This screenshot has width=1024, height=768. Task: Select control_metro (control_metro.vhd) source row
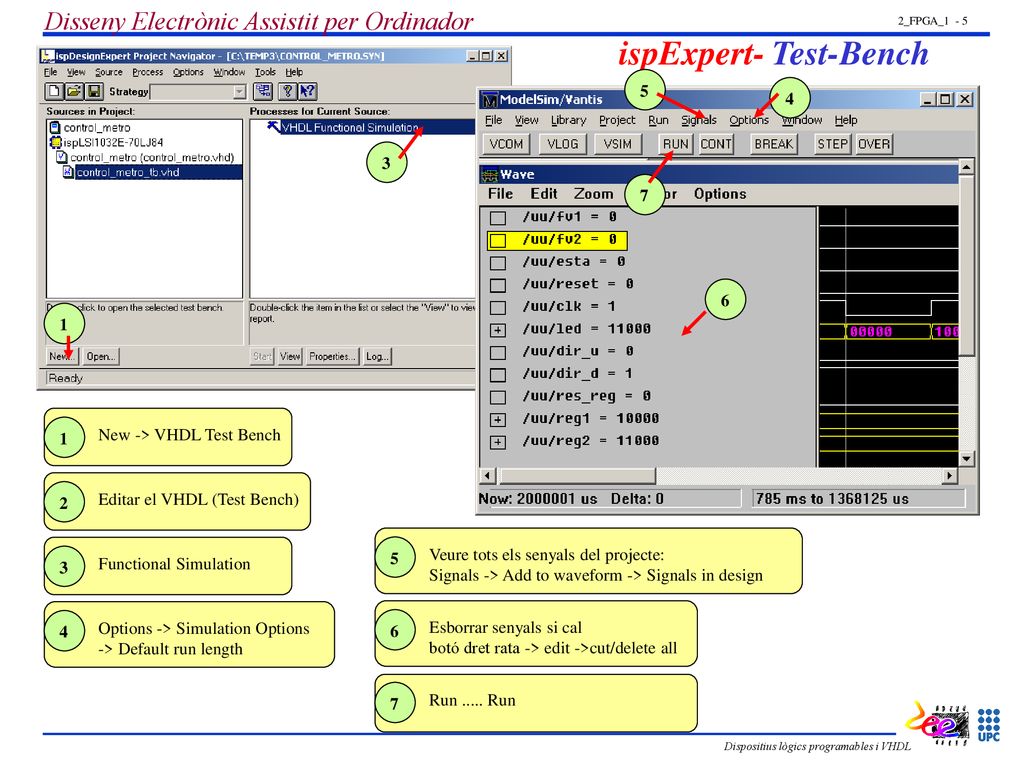(145, 157)
